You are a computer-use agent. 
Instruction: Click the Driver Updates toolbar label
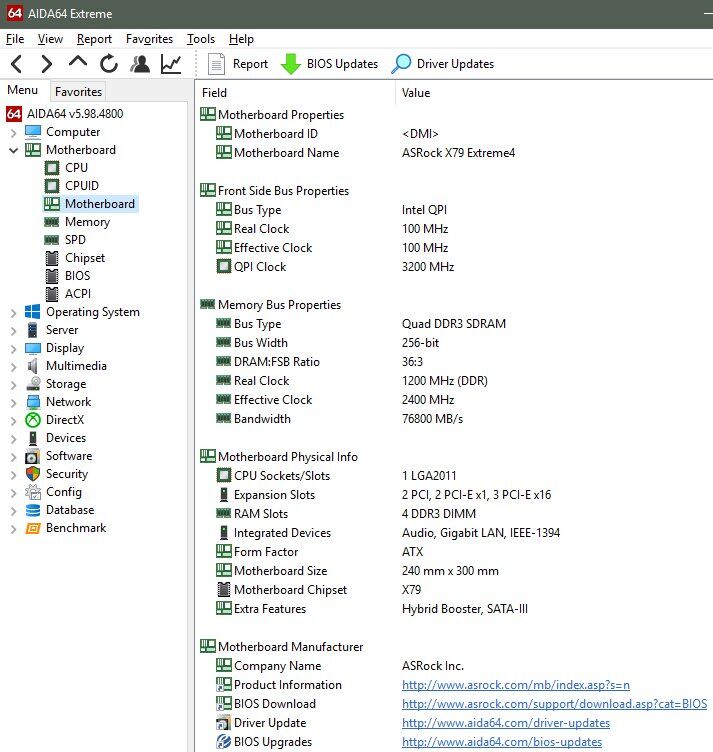coord(455,64)
